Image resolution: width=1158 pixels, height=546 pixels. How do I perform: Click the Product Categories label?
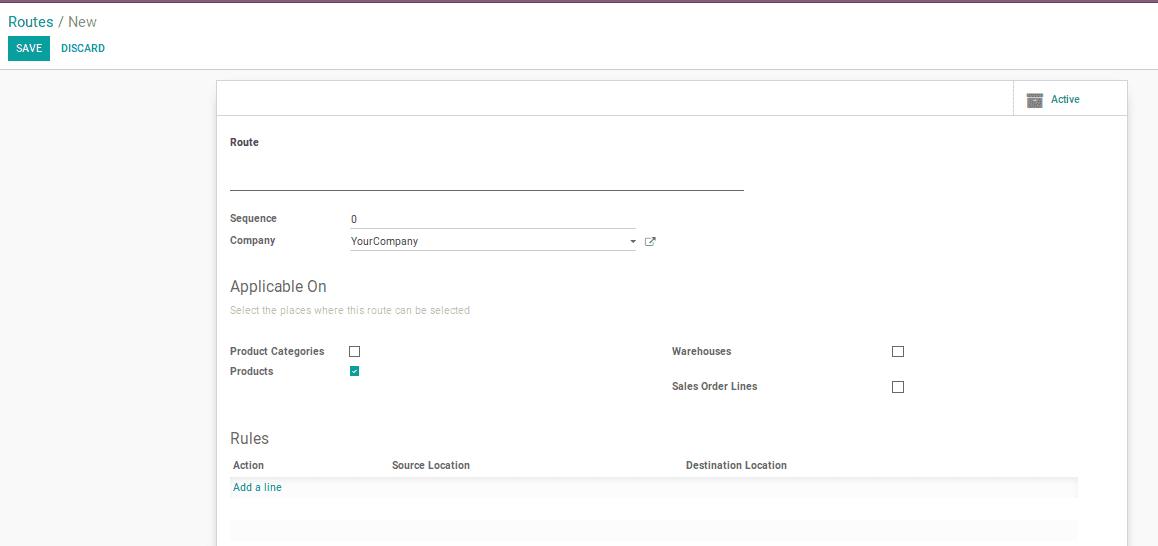point(277,352)
